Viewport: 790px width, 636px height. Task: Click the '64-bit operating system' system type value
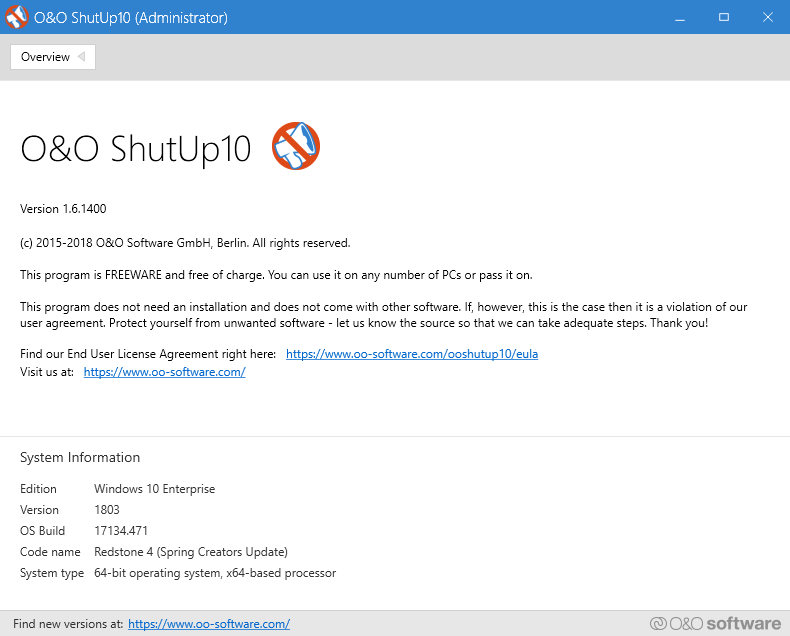pos(215,573)
